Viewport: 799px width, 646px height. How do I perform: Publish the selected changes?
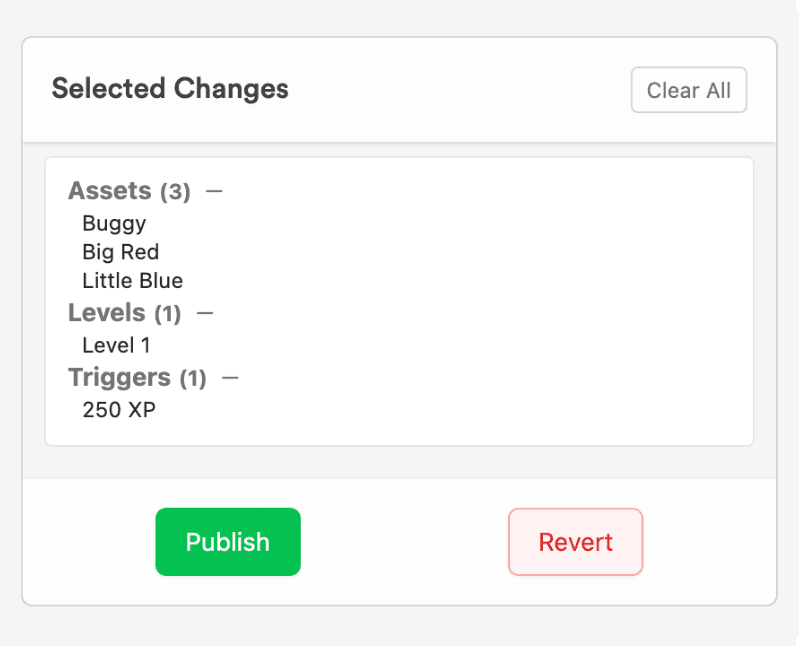pyautogui.click(x=228, y=542)
